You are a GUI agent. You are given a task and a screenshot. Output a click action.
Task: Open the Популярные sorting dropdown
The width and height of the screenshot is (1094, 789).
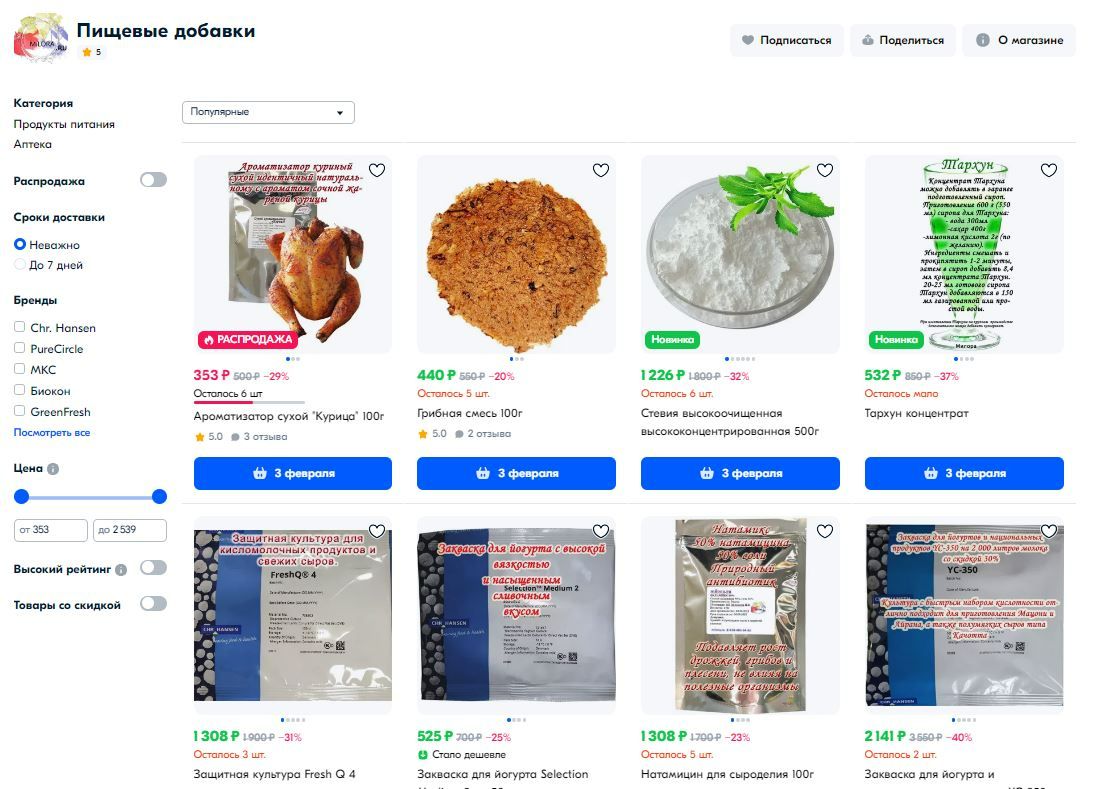point(268,112)
